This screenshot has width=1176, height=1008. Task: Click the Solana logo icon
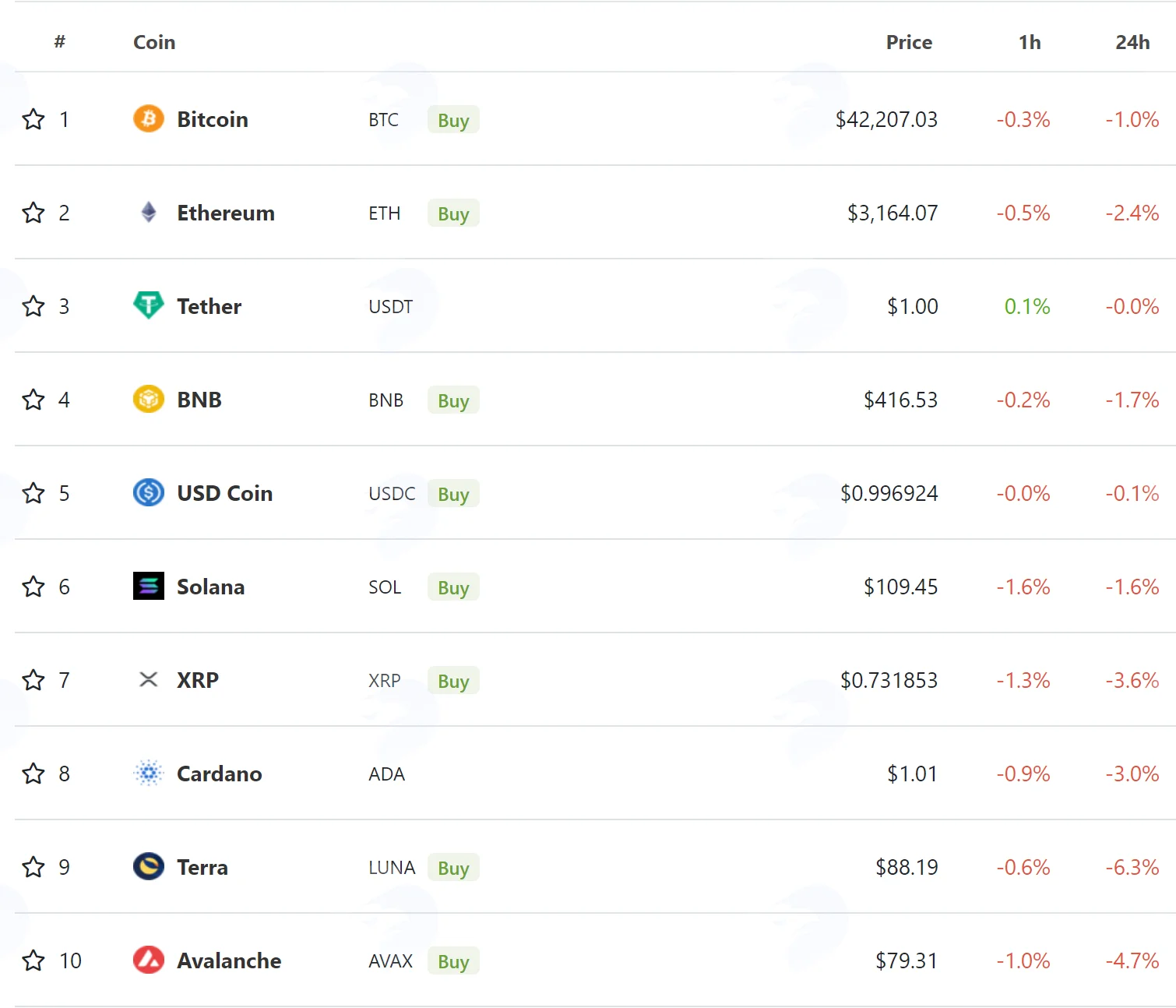[149, 586]
